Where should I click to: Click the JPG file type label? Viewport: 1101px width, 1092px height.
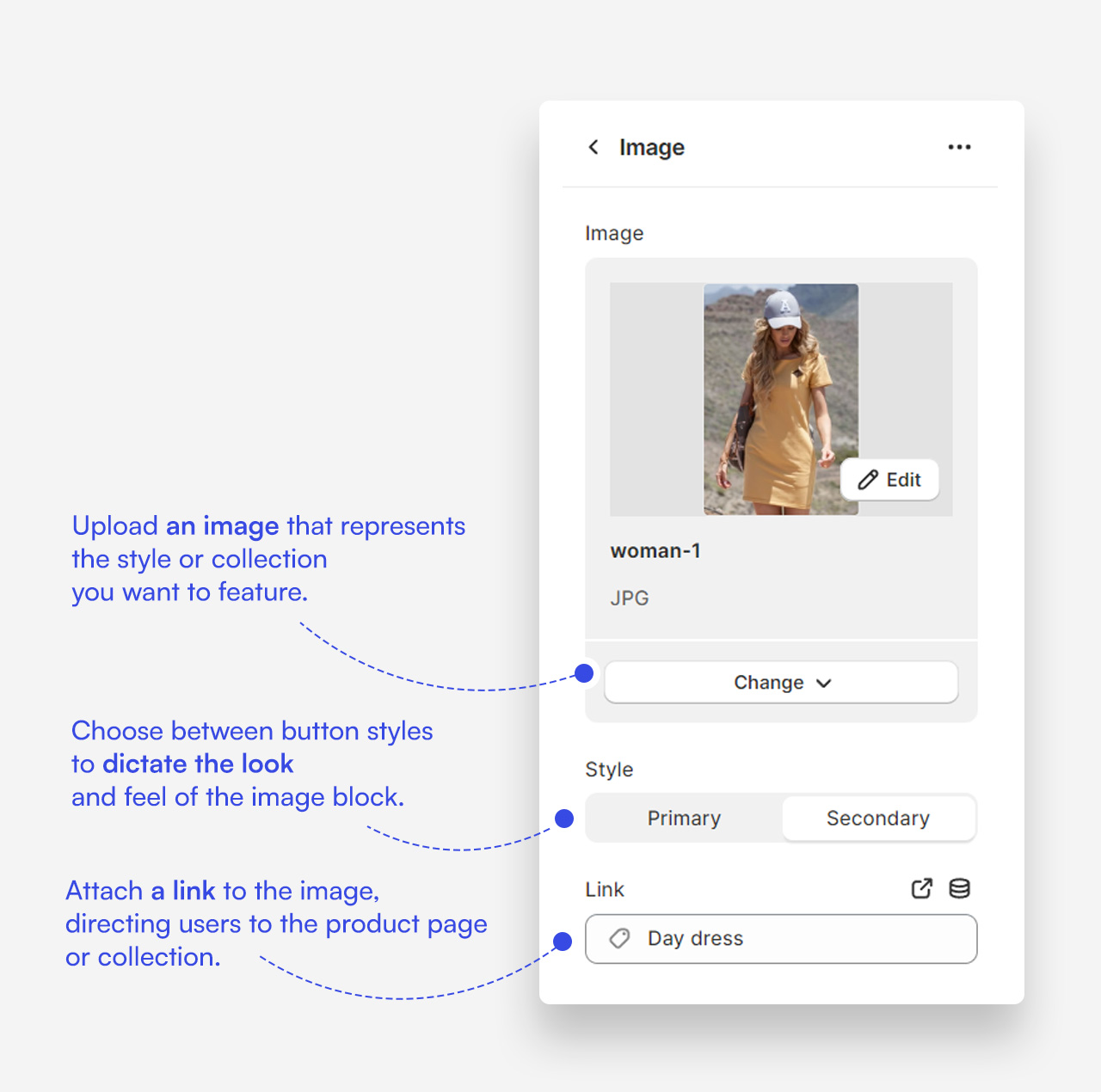pos(630,598)
